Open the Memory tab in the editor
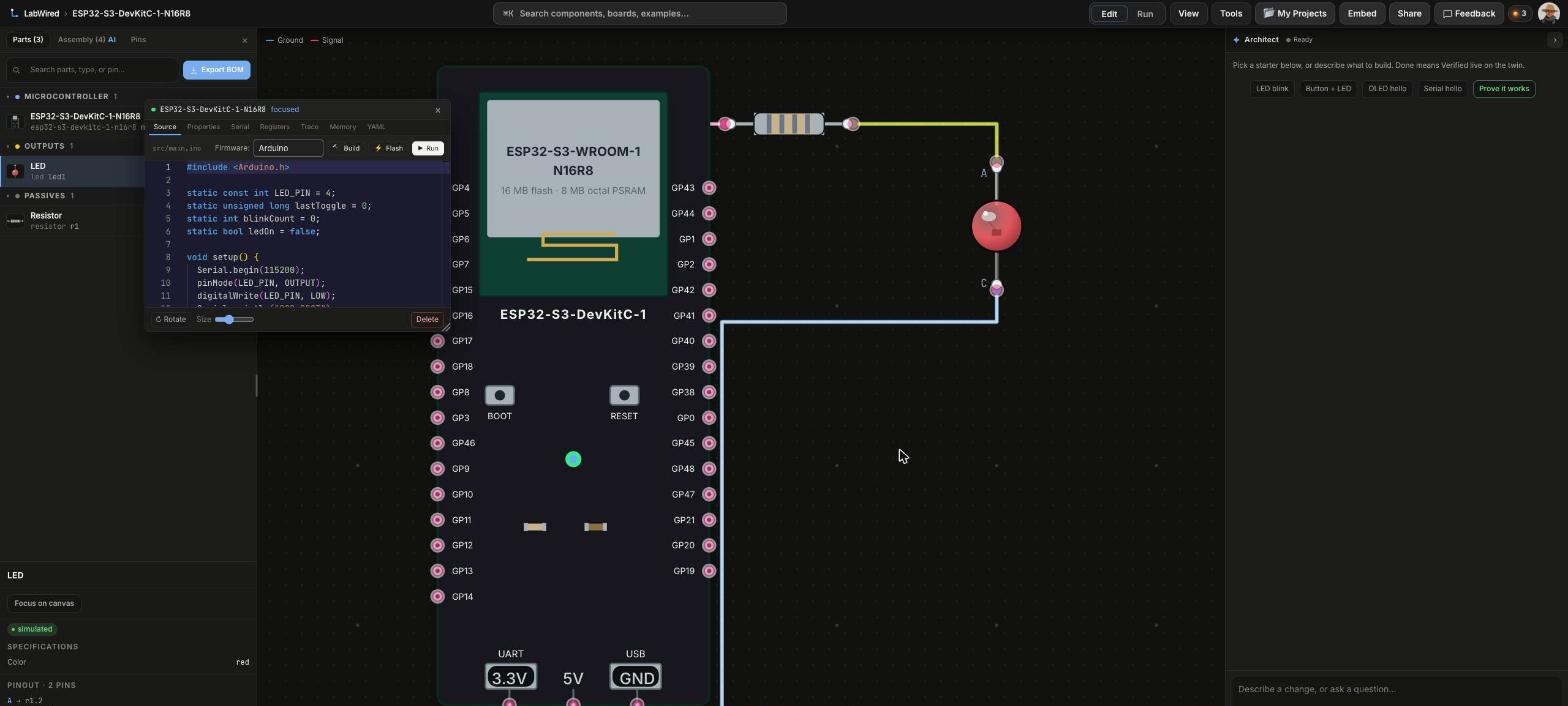Screen dimensions: 1568x706 342,127
